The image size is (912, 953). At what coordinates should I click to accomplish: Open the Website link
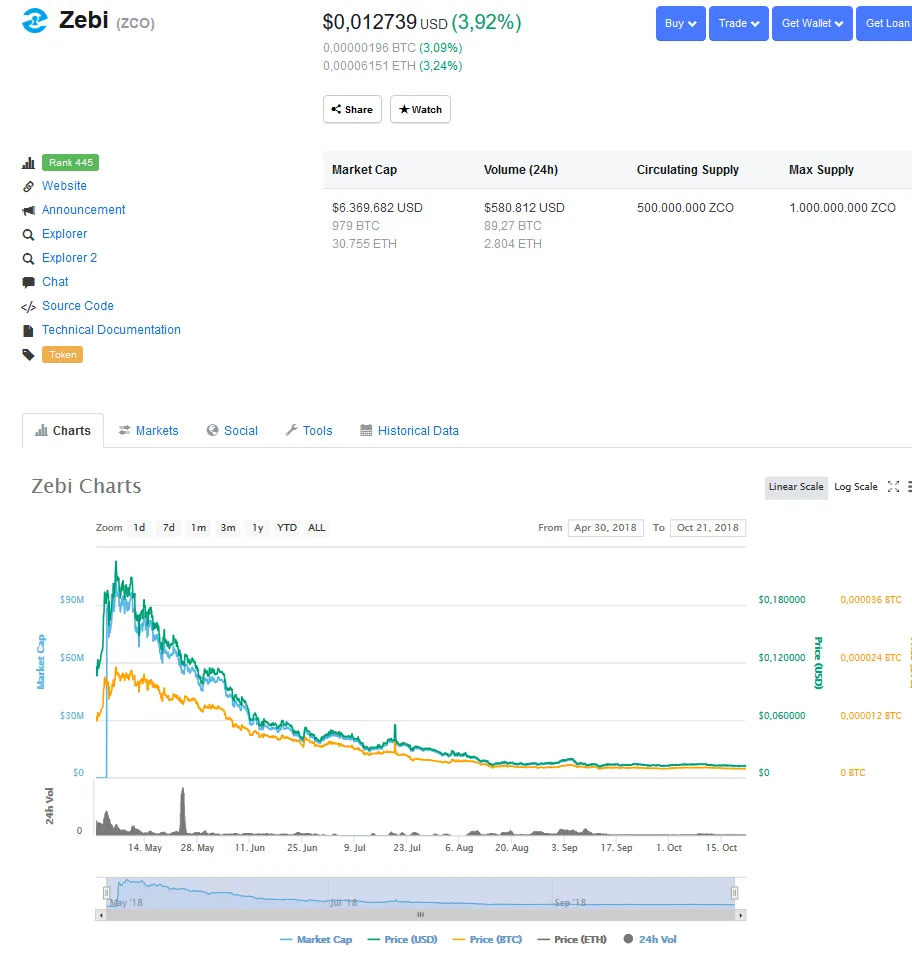coord(64,186)
